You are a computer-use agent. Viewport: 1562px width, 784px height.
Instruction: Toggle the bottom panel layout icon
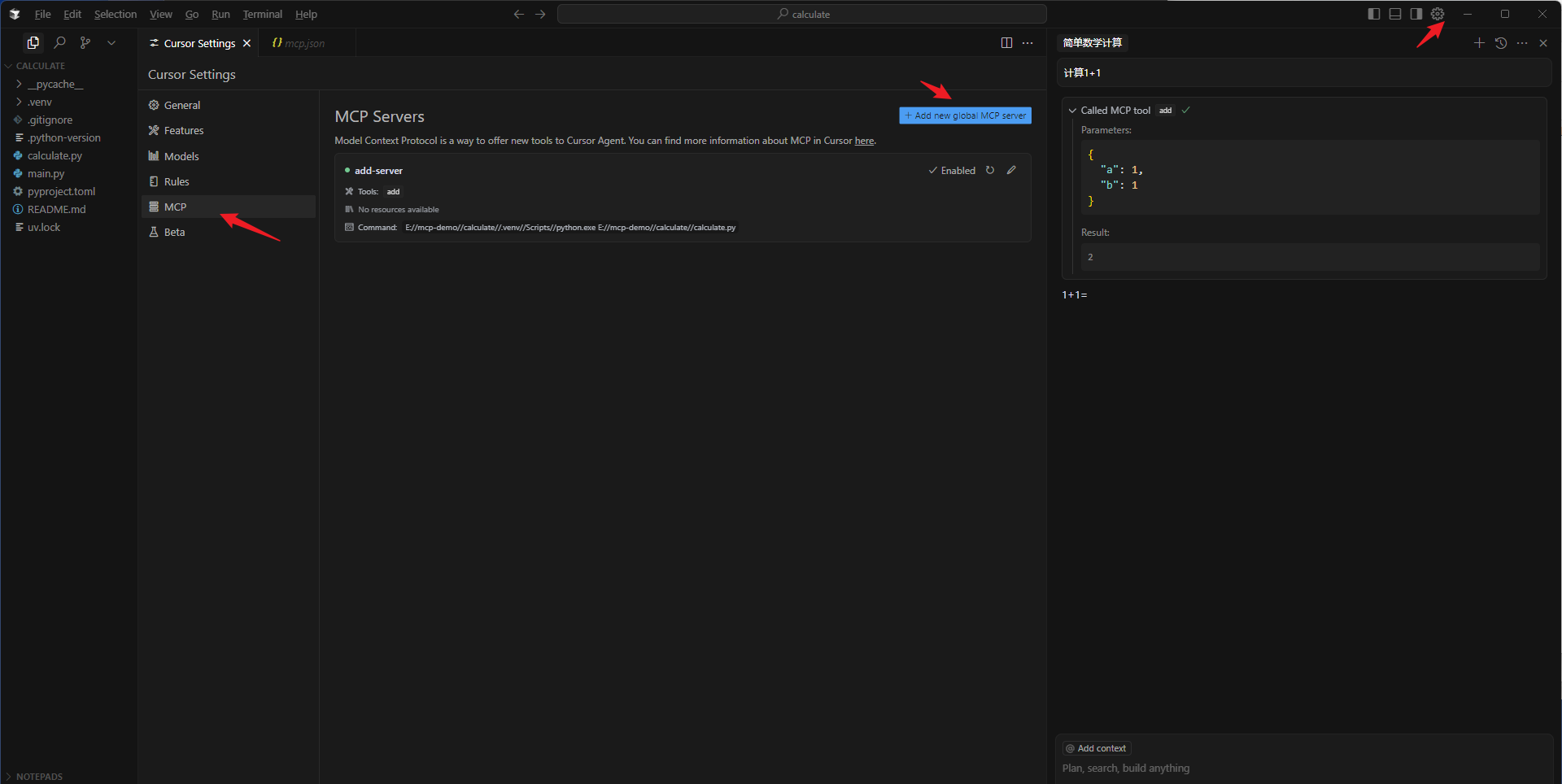tap(1395, 14)
